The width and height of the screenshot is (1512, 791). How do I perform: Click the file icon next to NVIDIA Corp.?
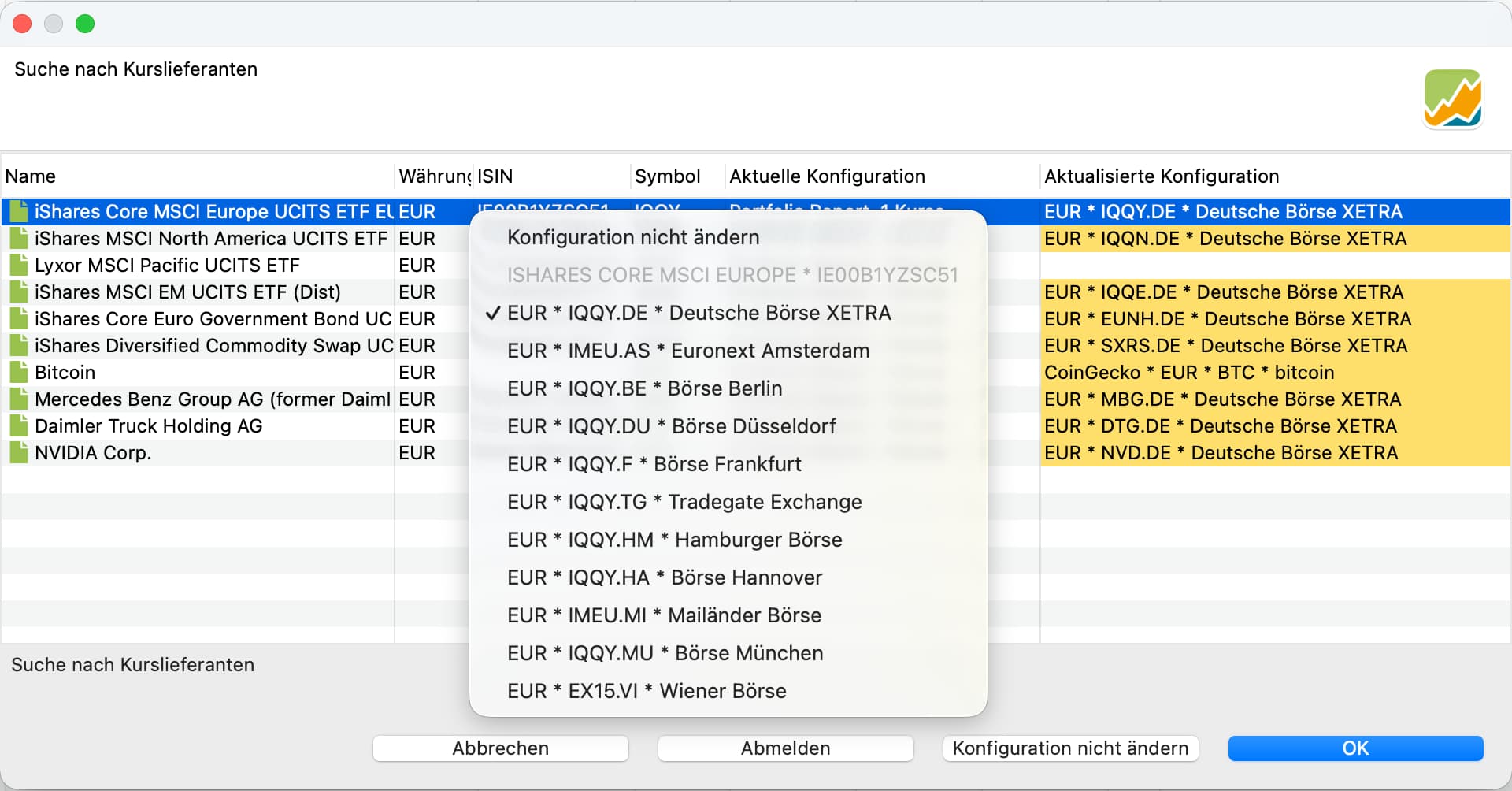pyautogui.click(x=19, y=453)
